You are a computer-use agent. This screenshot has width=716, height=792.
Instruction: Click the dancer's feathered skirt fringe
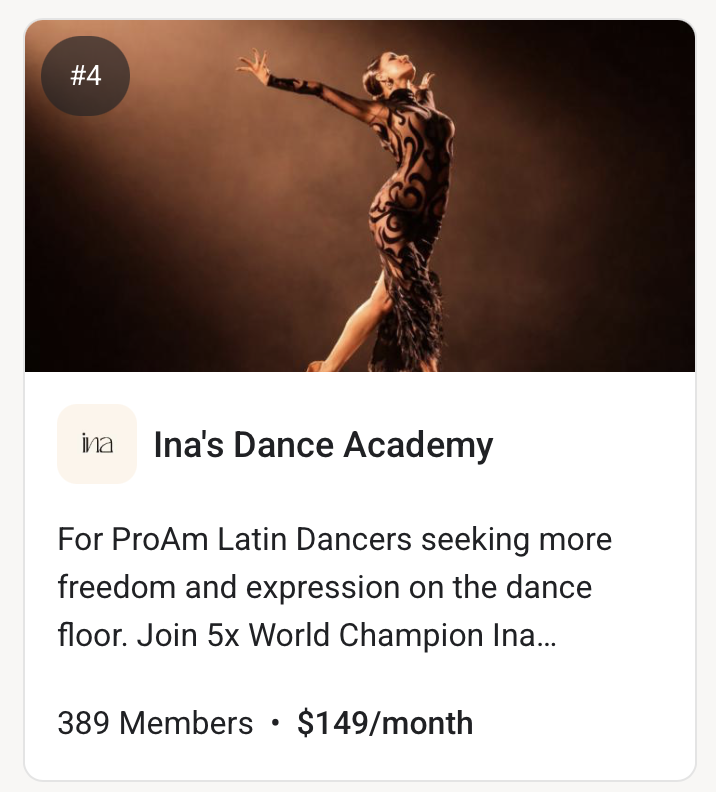click(410, 320)
